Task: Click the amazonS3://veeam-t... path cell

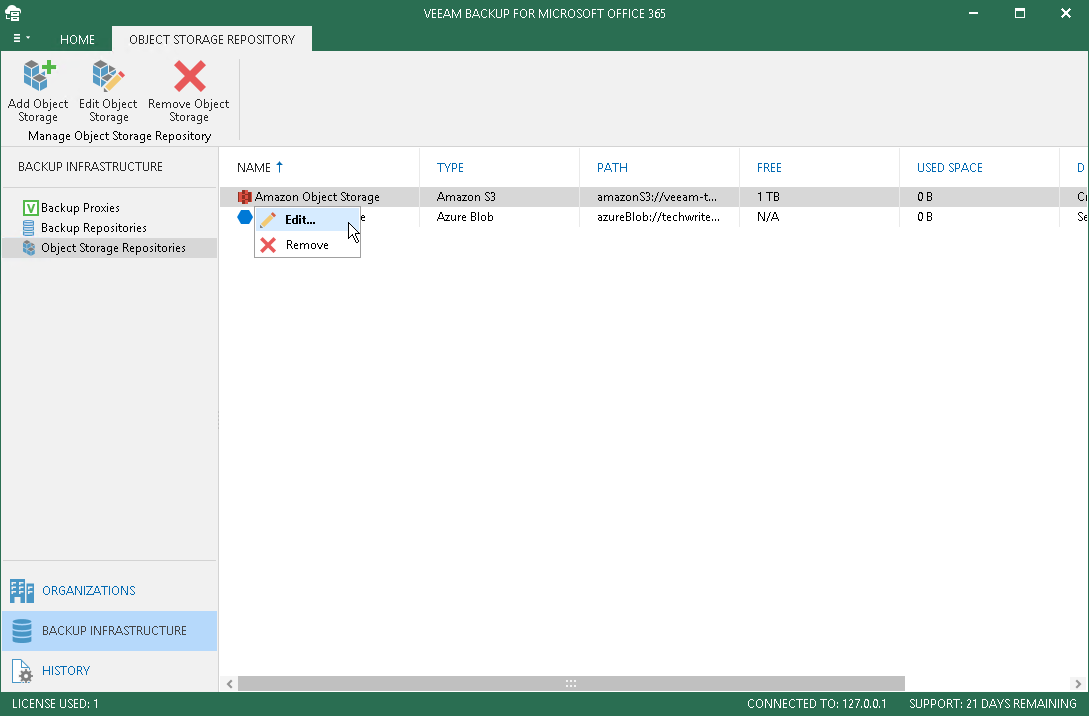Action: [657, 197]
